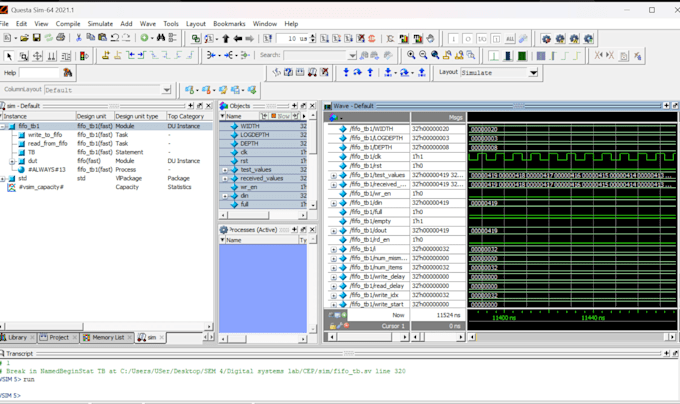
Task: Click the Msgs header in Wave pane
Action: 438,117
